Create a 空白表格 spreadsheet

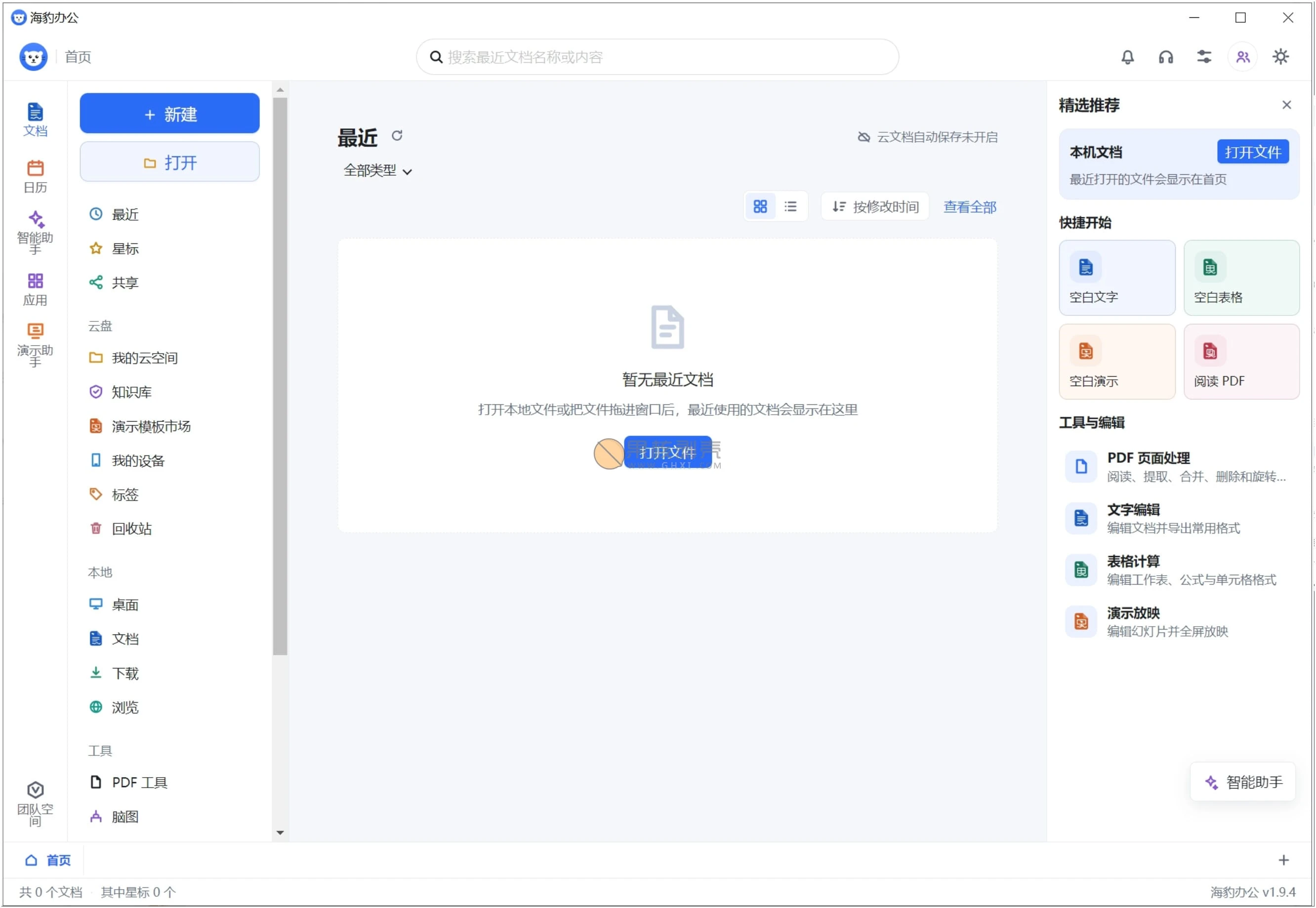point(1241,277)
